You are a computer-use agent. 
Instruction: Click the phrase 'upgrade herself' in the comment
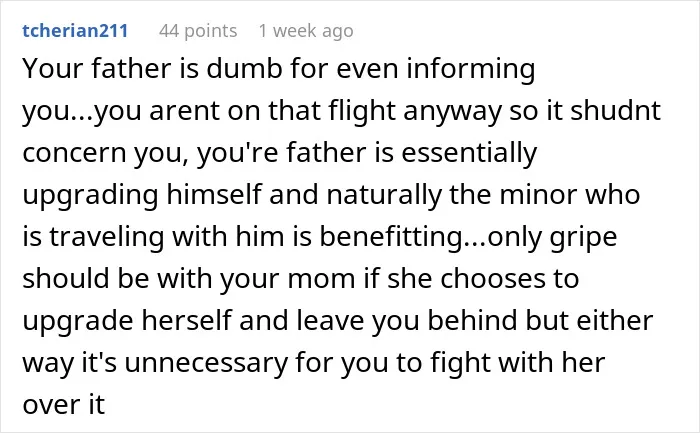pyautogui.click(x=127, y=321)
